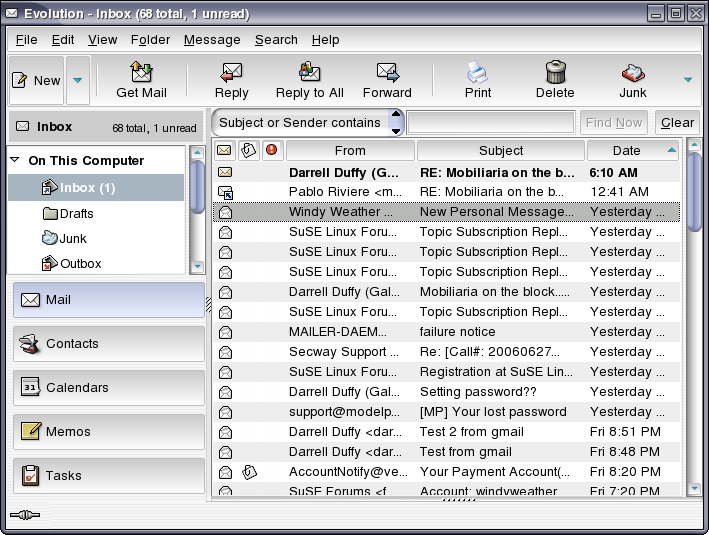Viewport: 709px width, 535px height.
Task: Click the Clear search button
Action: coord(677,123)
